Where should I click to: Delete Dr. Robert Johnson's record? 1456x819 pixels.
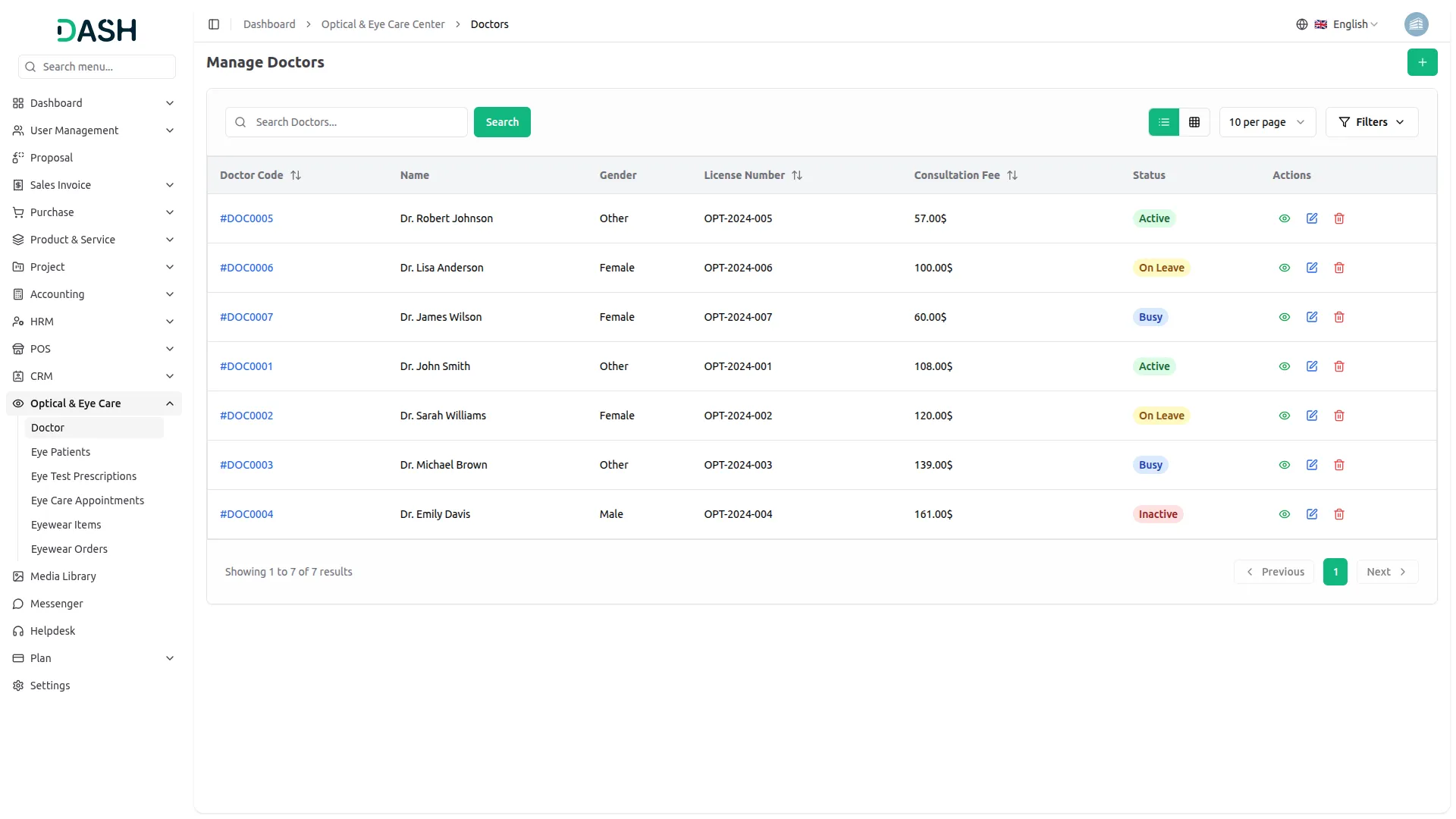coord(1339,218)
